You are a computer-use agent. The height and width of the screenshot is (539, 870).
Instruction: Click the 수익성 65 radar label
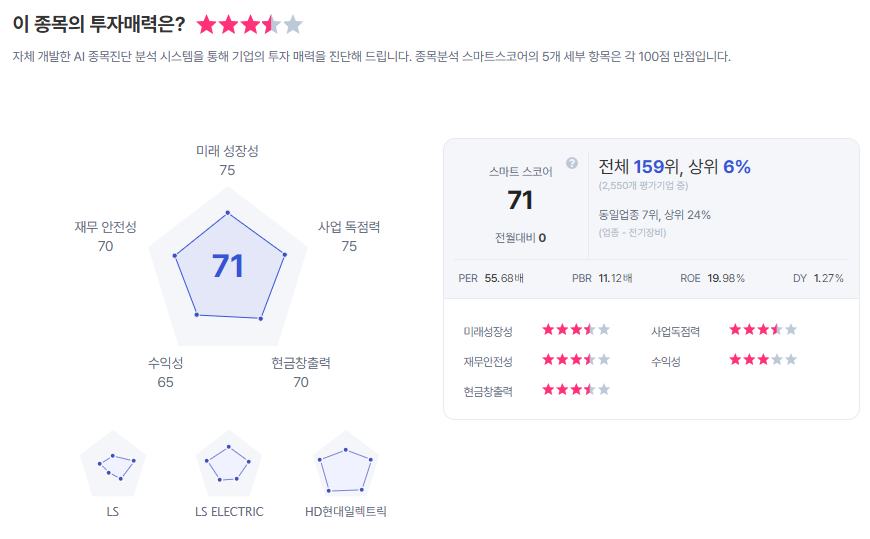[x=165, y=372]
